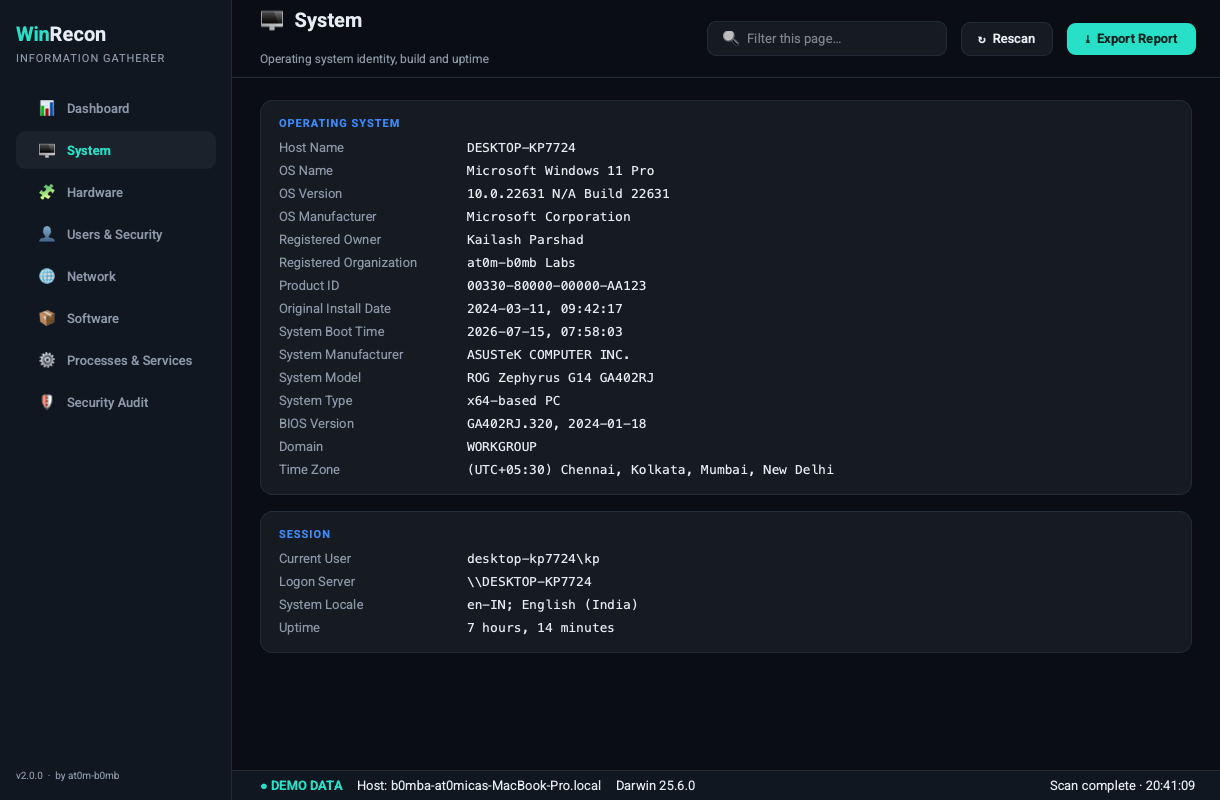Open Processes & Services page
The height and width of the screenshot is (800, 1220).
(116, 360)
